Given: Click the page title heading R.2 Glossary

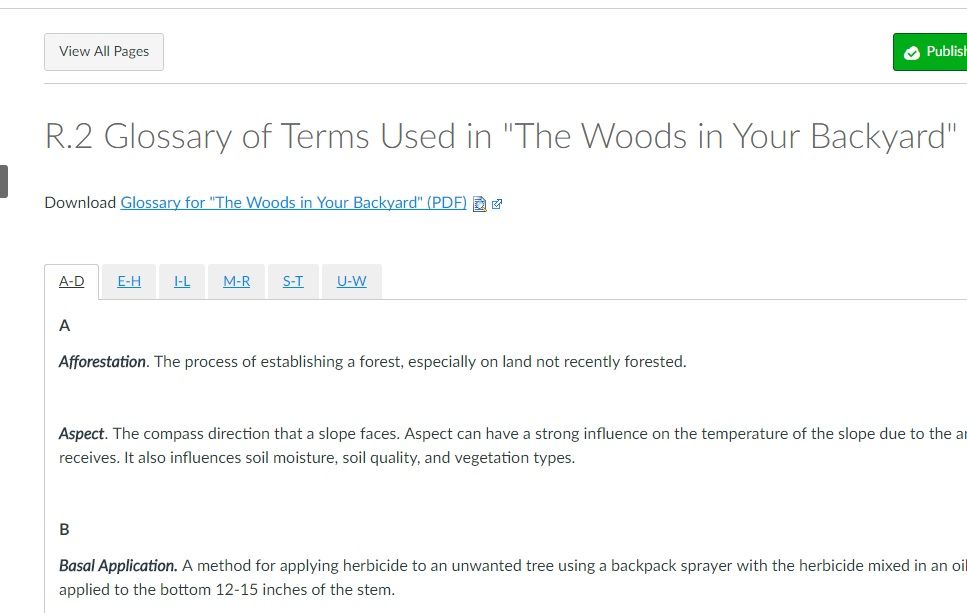Looking at the screenshot, I should pyautogui.click(x=501, y=136).
